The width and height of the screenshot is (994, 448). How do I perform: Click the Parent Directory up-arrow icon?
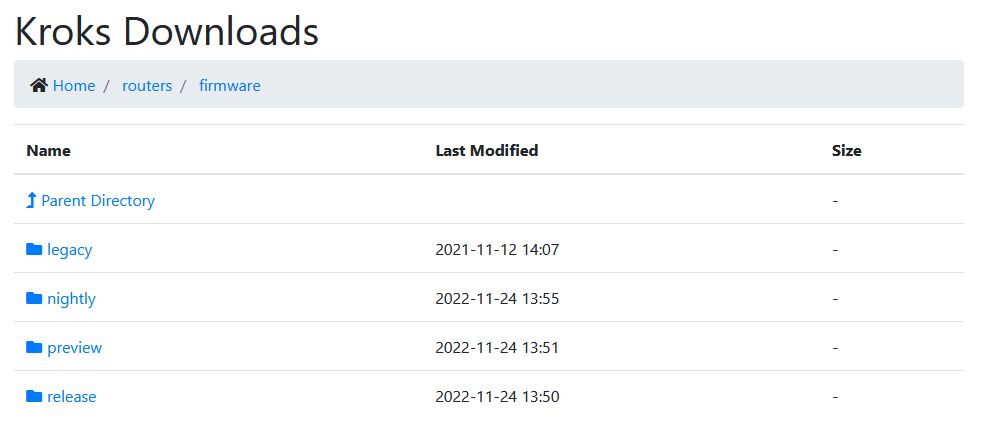(x=31, y=200)
